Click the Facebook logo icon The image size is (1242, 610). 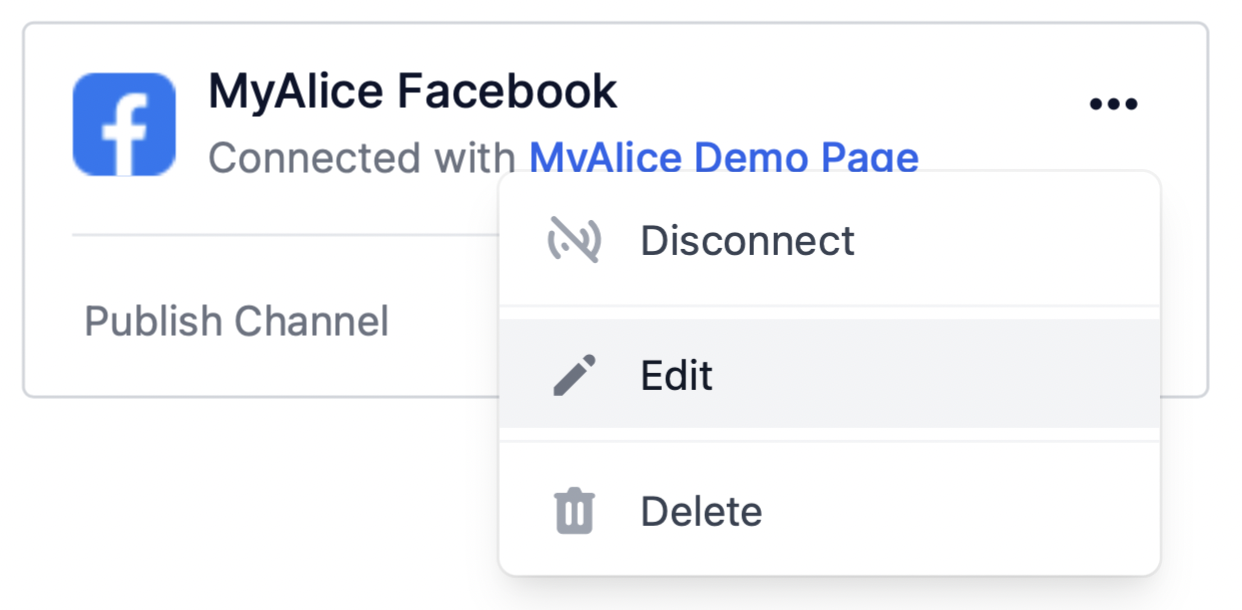[x=124, y=124]
